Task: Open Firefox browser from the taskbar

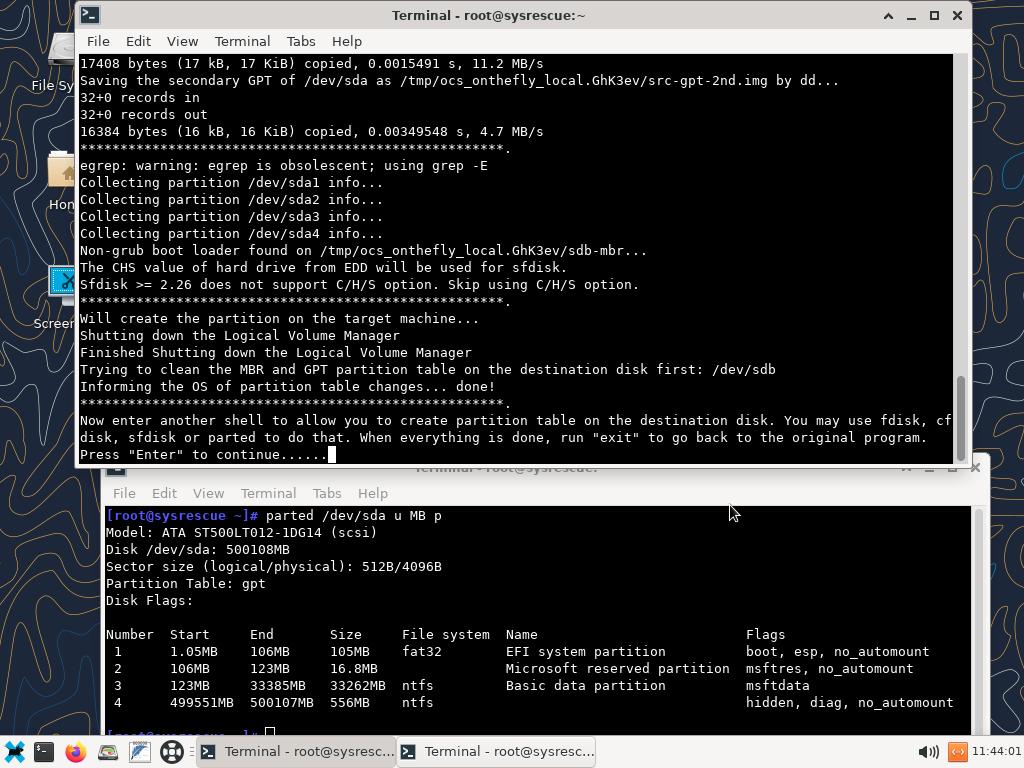Action: (x=76, y=752)
